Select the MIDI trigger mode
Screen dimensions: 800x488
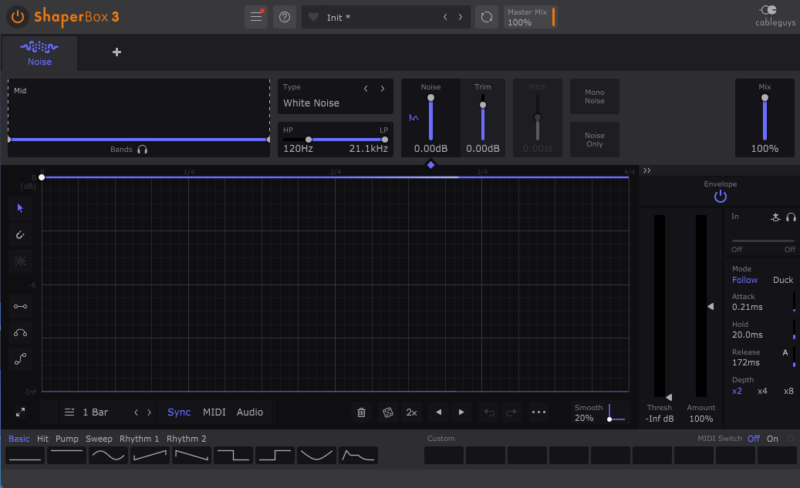(x=214, y=412)
